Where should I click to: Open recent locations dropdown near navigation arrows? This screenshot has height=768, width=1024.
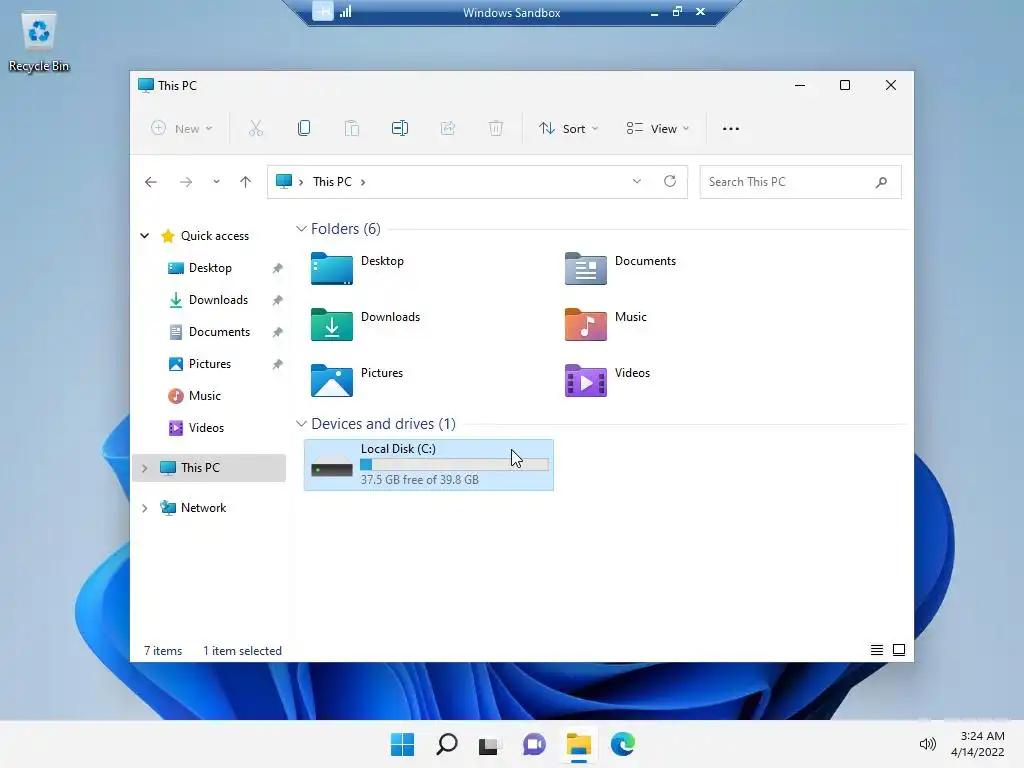216,182
